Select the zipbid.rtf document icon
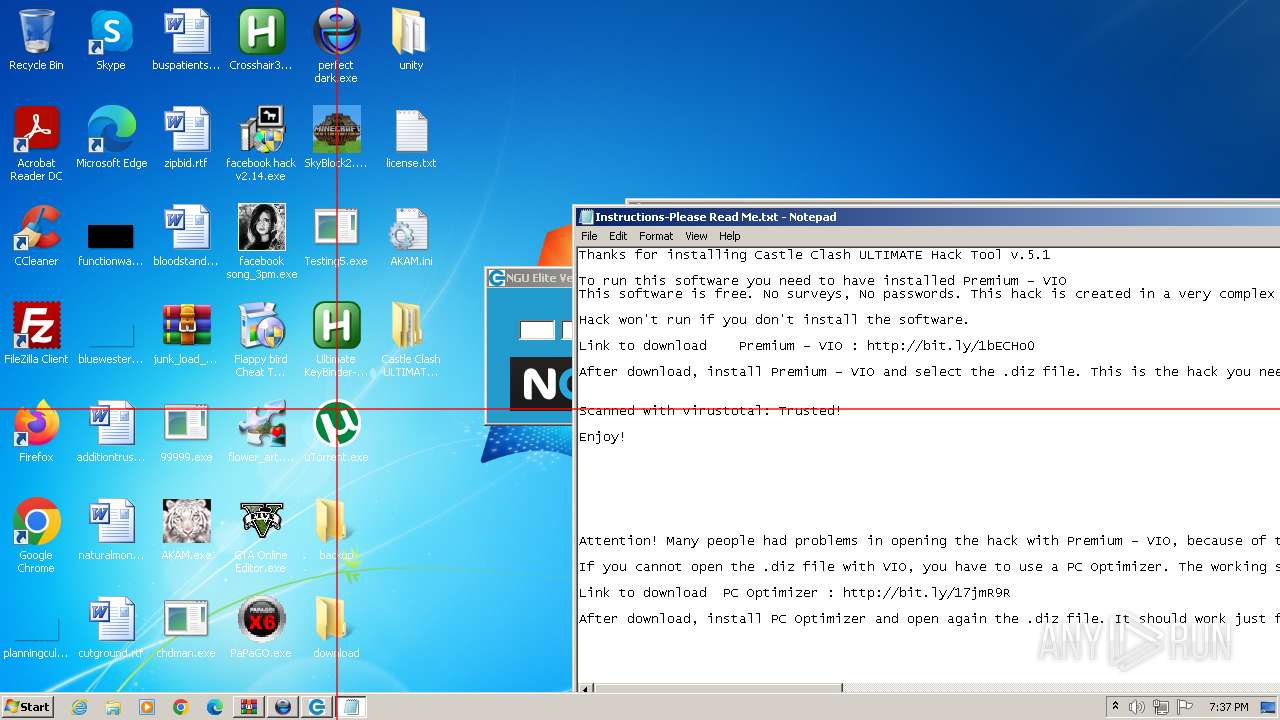The height and width of the screenshot is (720, 1280). [186, 138]
